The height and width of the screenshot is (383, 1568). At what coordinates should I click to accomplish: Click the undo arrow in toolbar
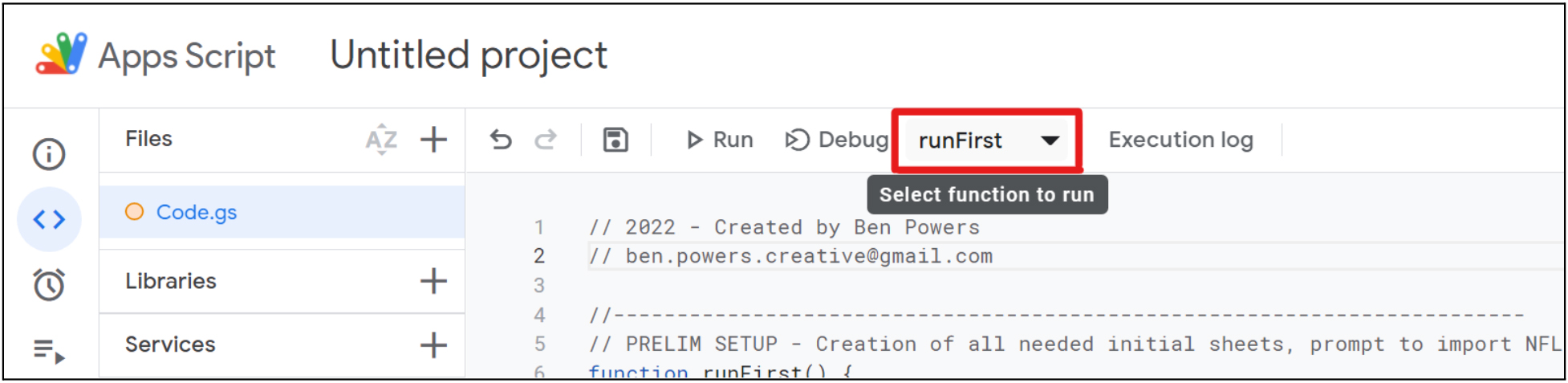point(501,140)
